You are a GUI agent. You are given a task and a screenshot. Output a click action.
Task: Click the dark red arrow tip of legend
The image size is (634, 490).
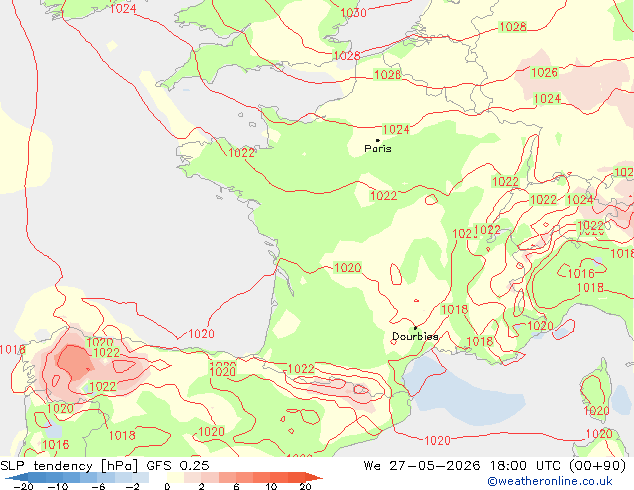(x=315, y=477)
